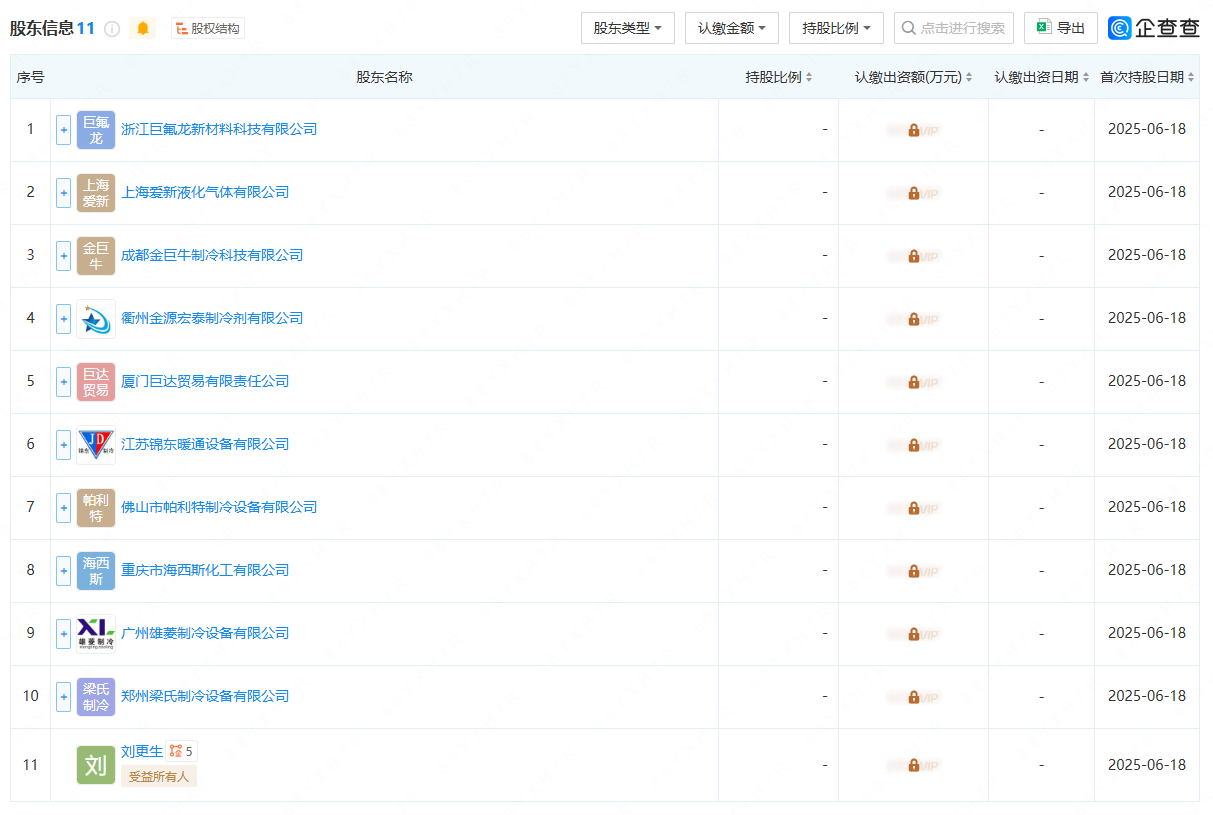Click the info icon beside 股东信息 11
This screenshot has height=815, width=1213.
112,29
